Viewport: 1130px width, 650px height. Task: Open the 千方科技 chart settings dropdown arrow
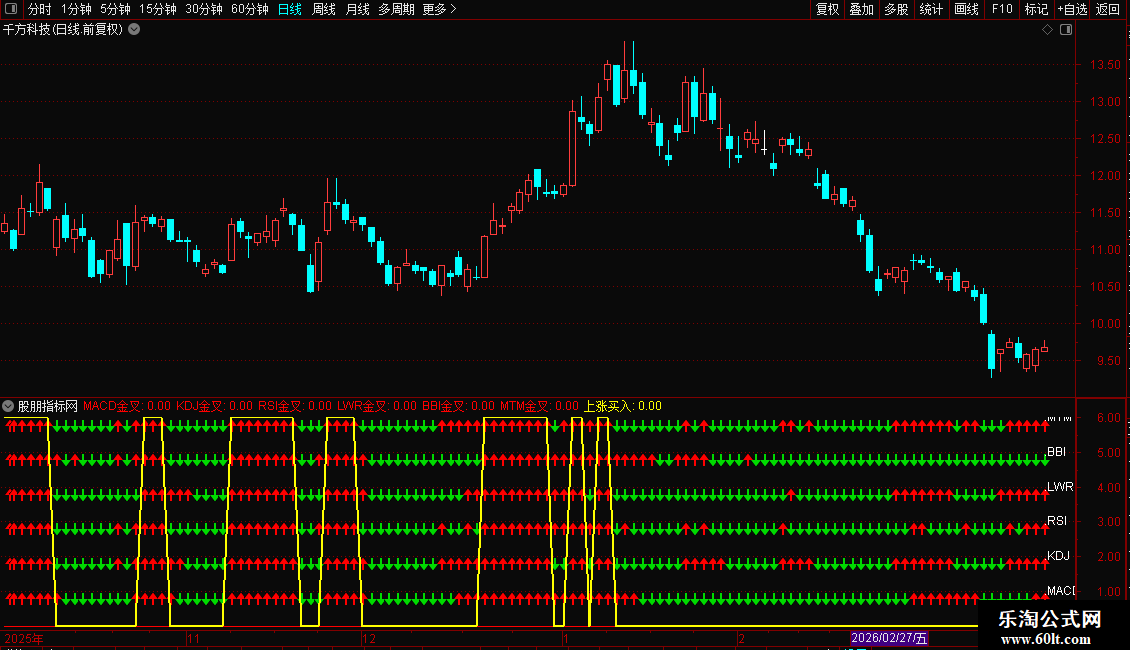click(134, 30)
